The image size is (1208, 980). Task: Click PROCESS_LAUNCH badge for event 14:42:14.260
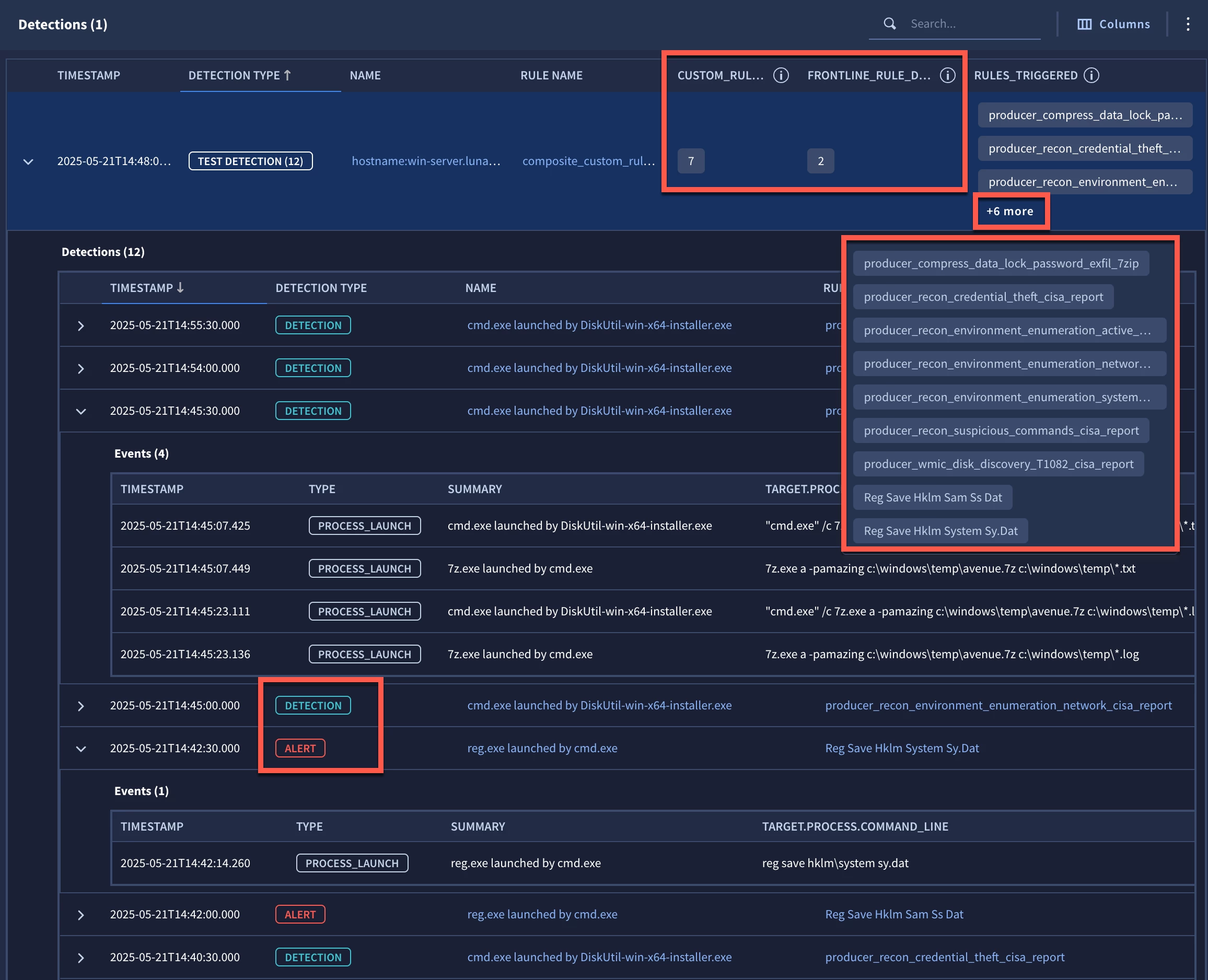coord(352,863)
